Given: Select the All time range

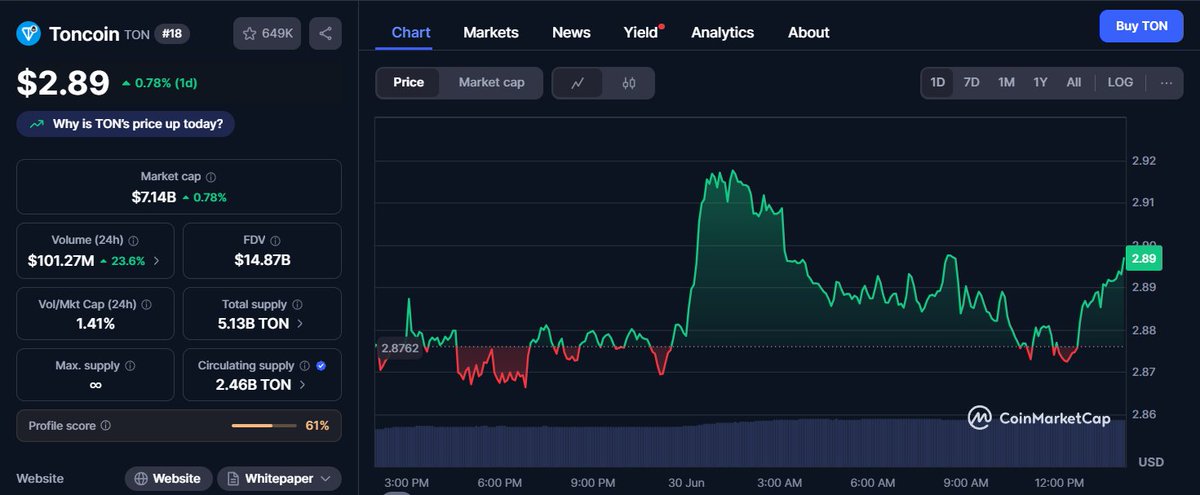Looking at the screenshot, I should [x=1073, y=82].
